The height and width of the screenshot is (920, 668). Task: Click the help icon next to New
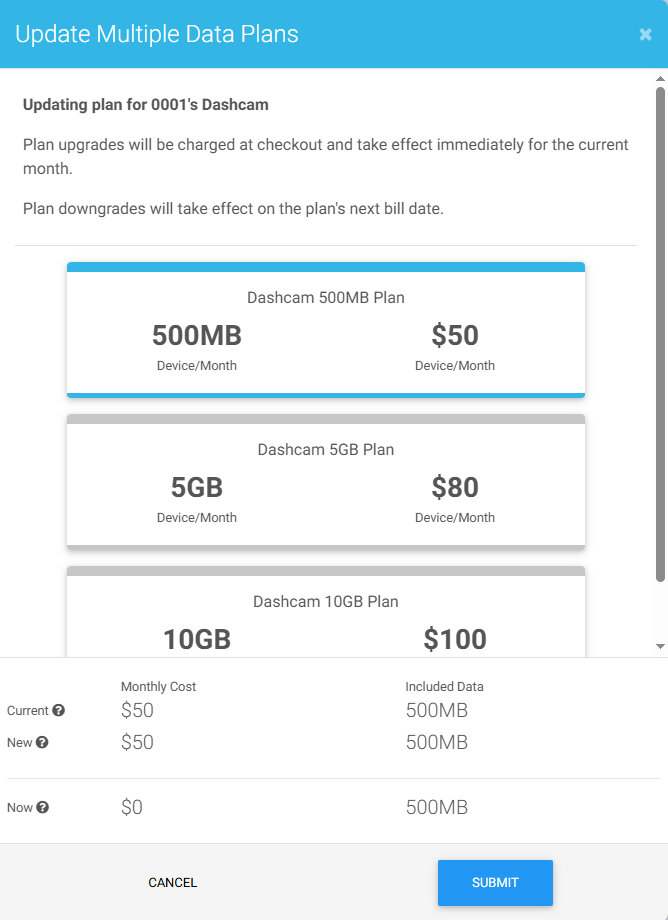pyautogui.click(x=42, y=742)
